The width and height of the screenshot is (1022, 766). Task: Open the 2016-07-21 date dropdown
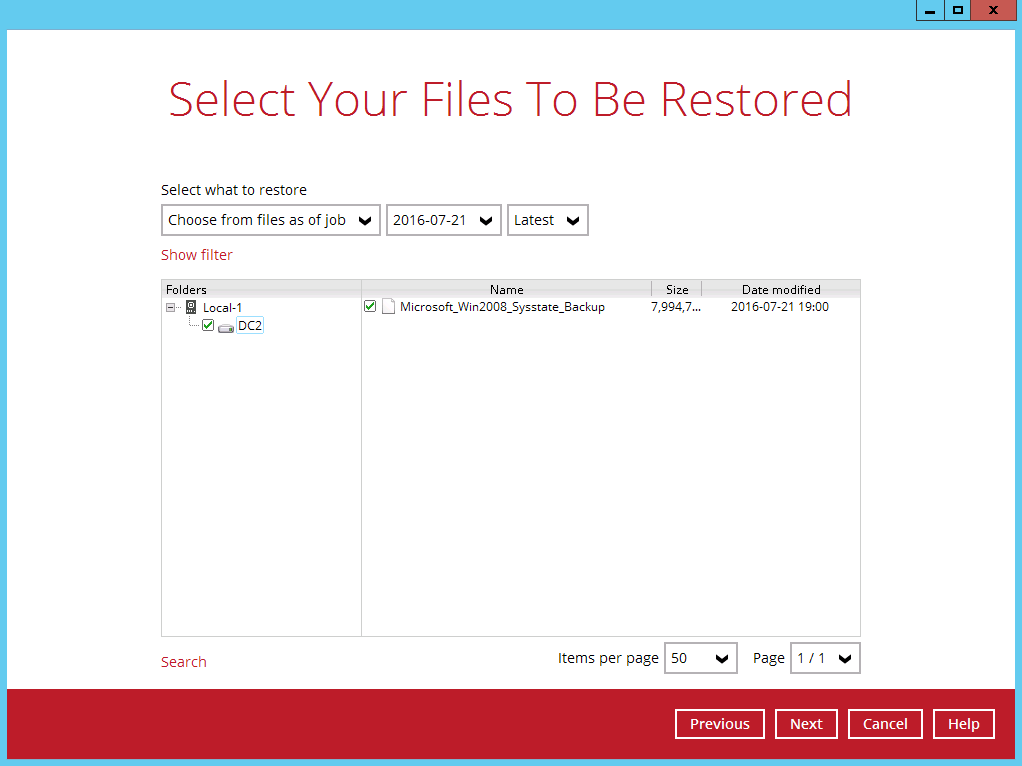[x=443, y=220]
